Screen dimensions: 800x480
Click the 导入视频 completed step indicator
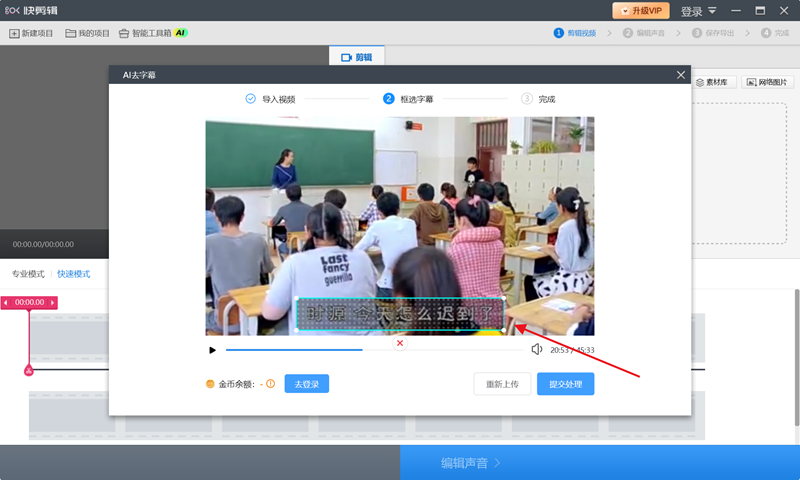270,99
